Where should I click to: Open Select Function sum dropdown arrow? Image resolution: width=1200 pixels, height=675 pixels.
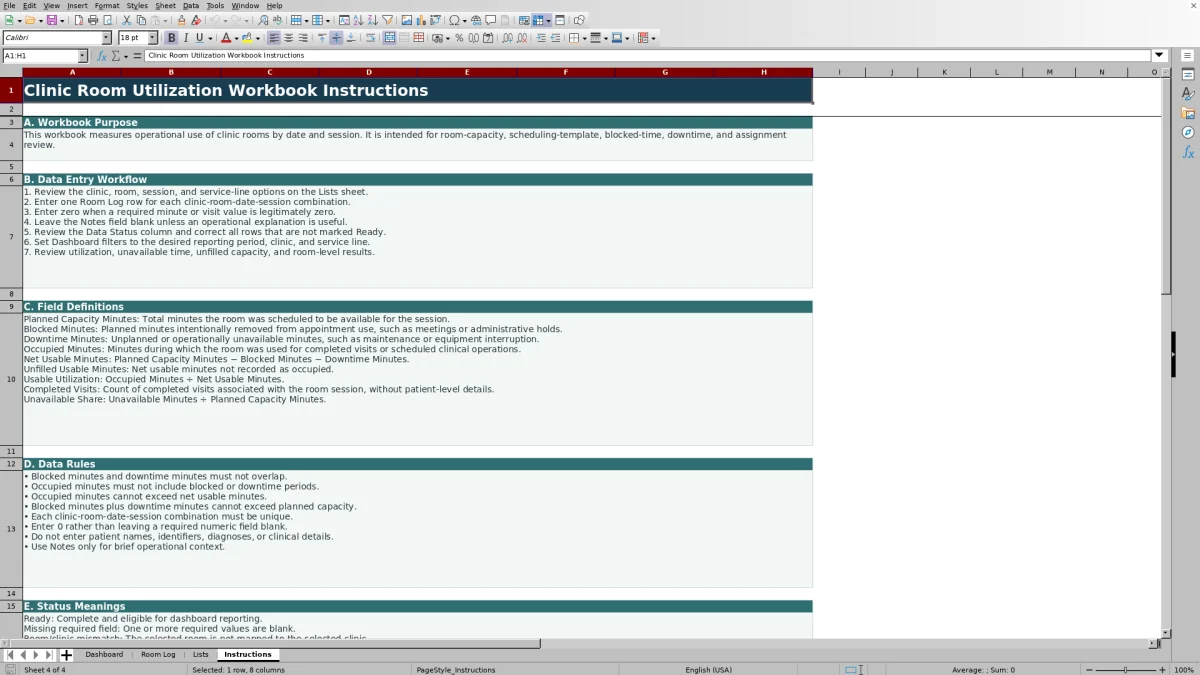126,56
